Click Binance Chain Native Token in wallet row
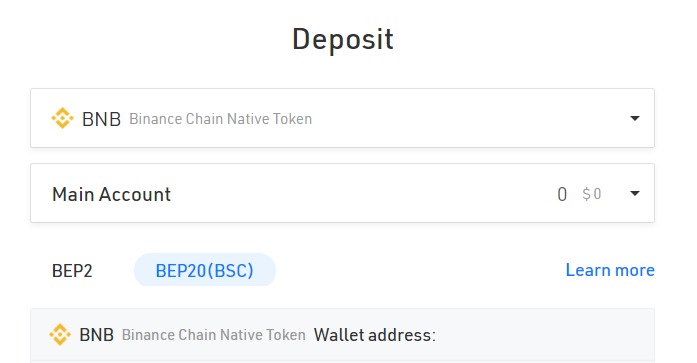This screenshot has height=363, width=697. click(213, 335)
